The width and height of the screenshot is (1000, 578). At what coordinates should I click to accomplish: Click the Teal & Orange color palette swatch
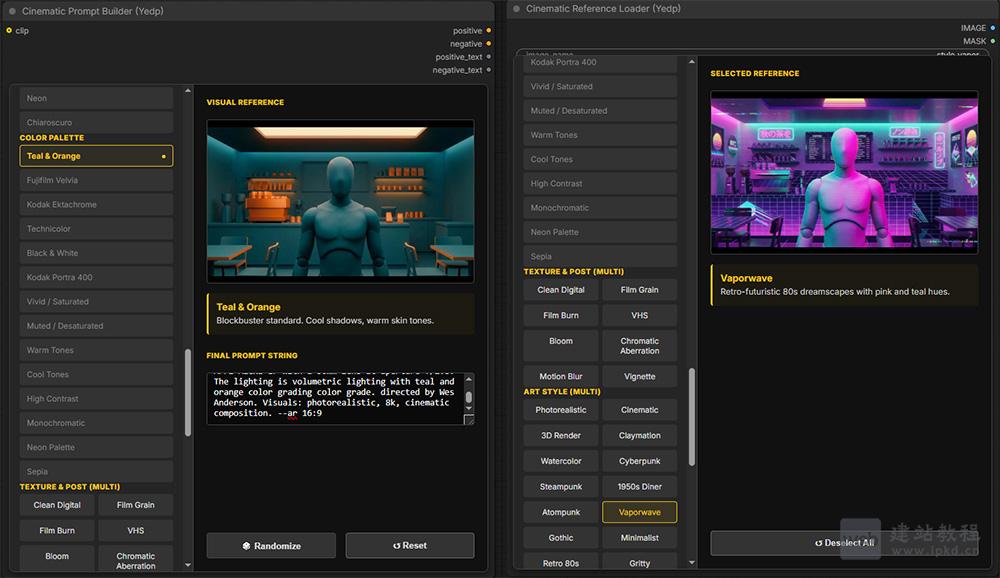(x=96, y=156)
